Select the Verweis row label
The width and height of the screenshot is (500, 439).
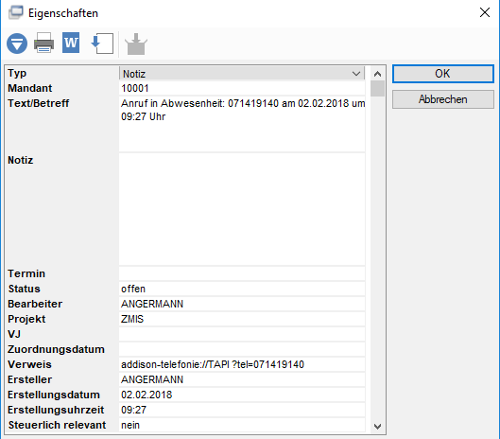(30, 364)
